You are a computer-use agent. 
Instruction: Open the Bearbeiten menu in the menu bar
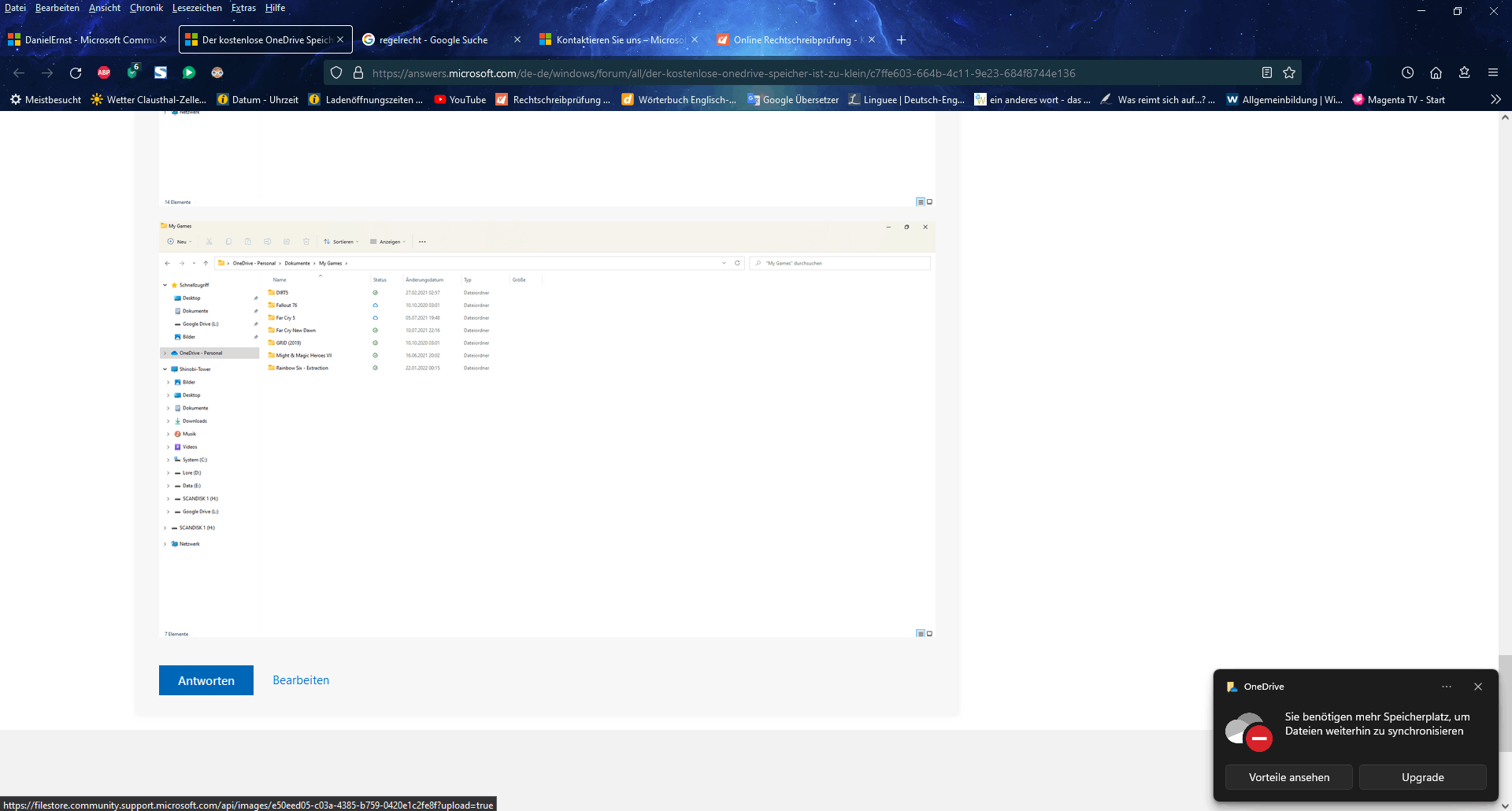tap(57, 8)
